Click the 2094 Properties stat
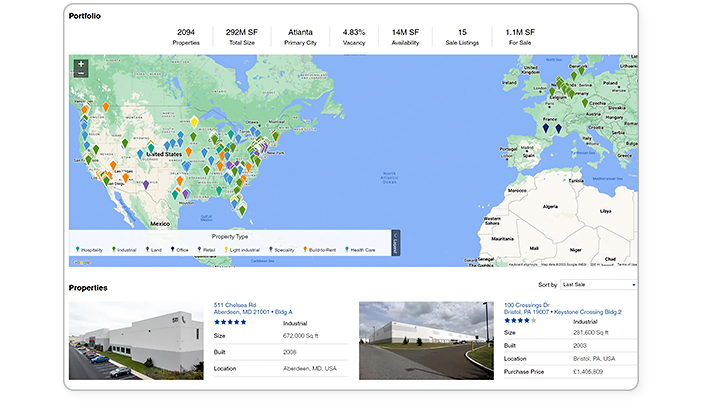This screenshot has width=702, height=409. (x=185, y=37)
